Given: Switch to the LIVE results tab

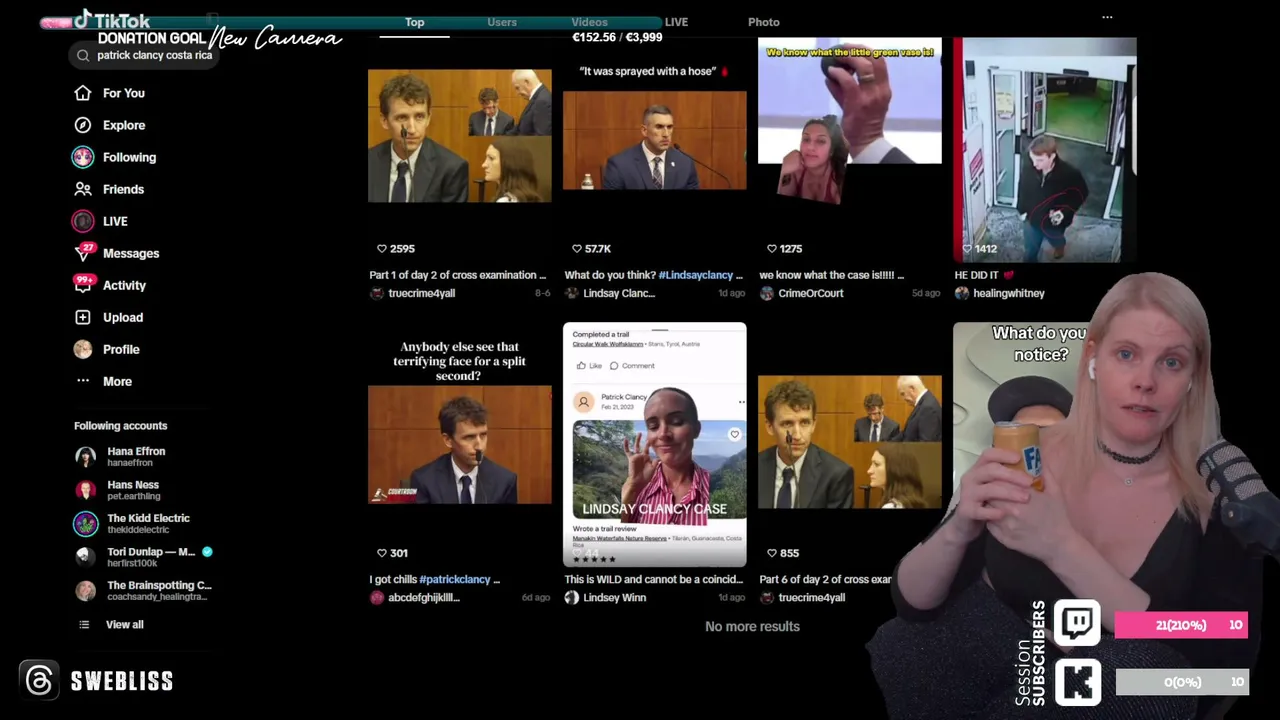Looking at the screenshot, I should [676, 22].
